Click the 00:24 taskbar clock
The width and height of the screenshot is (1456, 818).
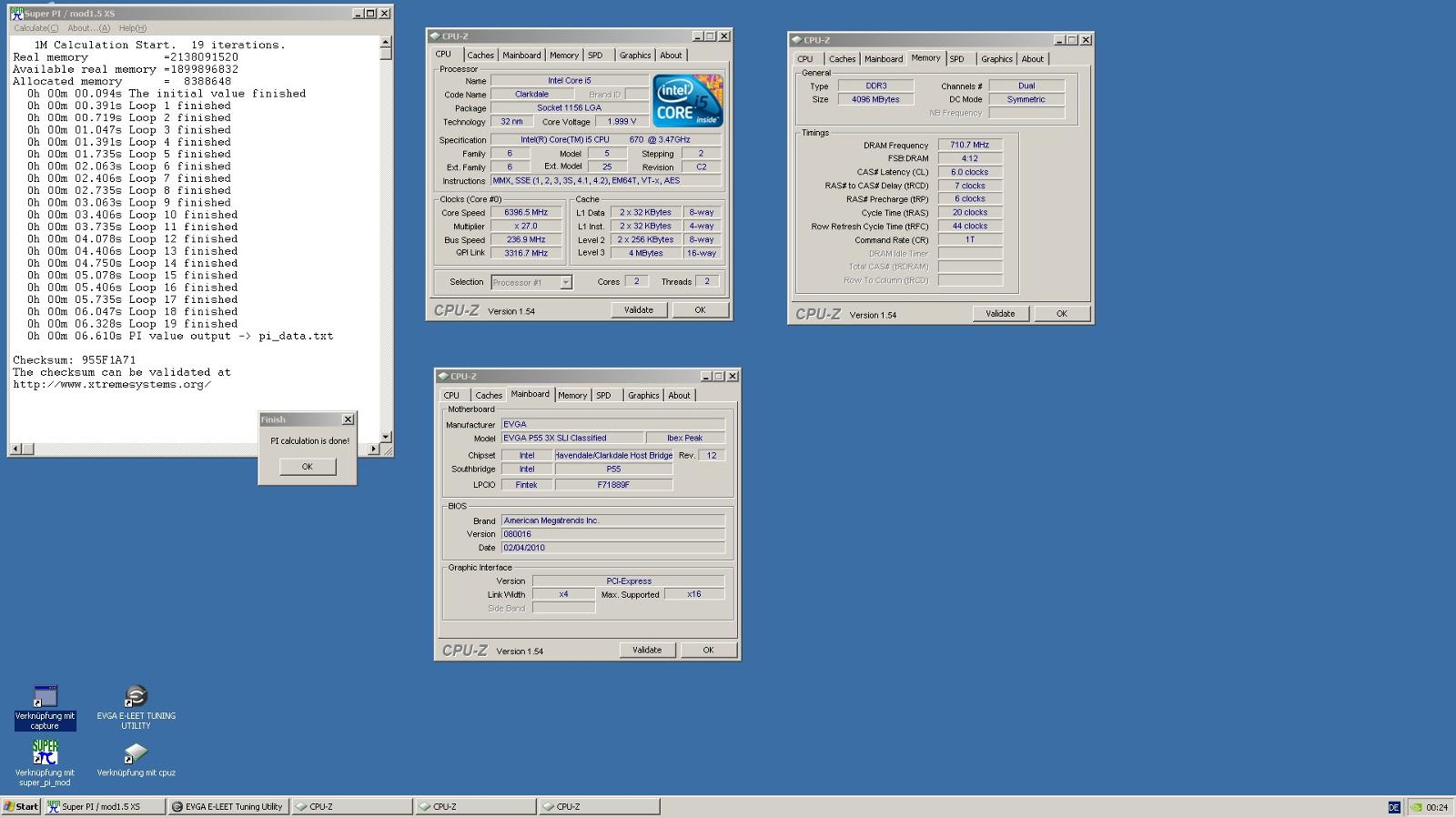pos(1437,807)
